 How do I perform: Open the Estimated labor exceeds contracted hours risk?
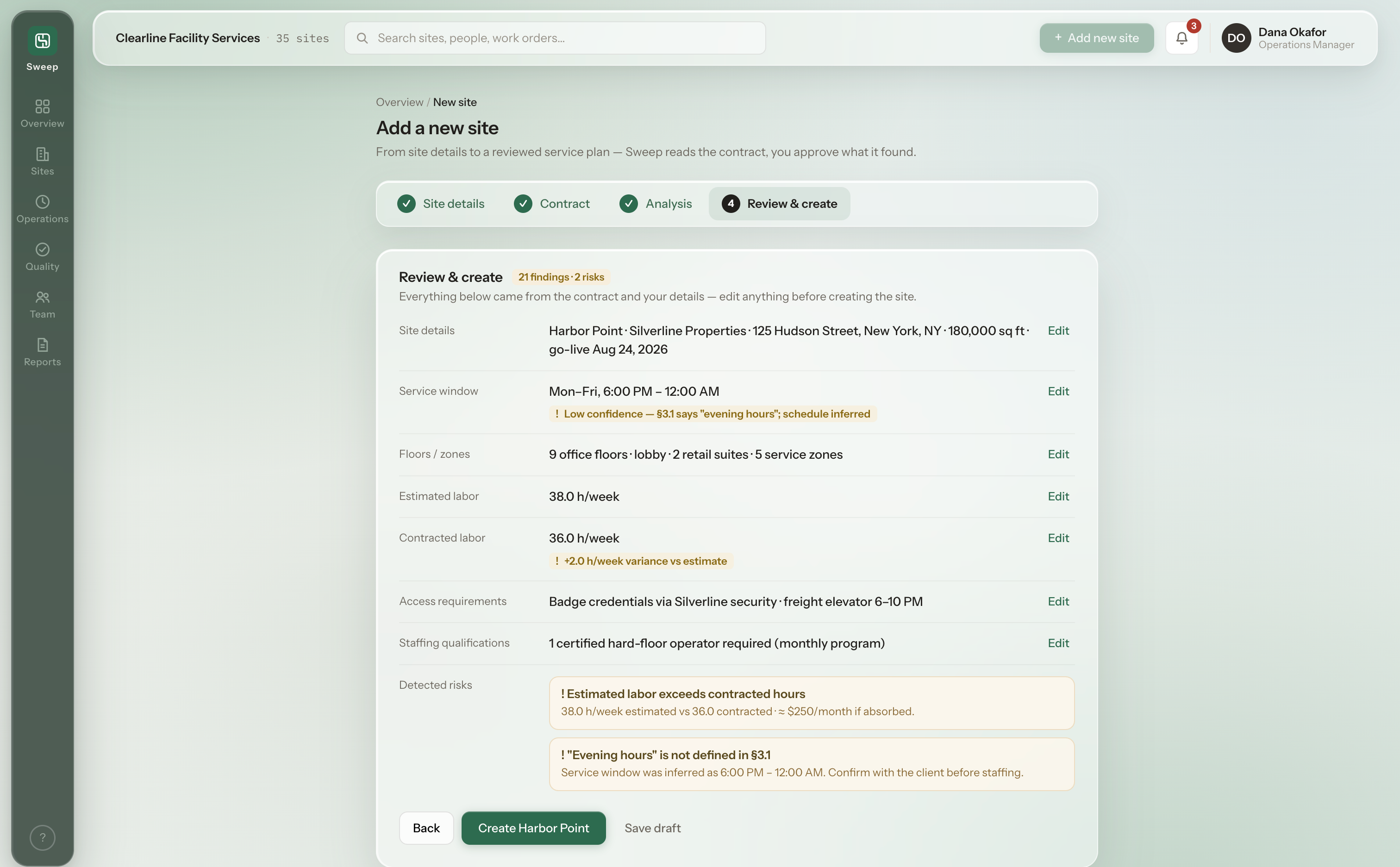[811, 703]
